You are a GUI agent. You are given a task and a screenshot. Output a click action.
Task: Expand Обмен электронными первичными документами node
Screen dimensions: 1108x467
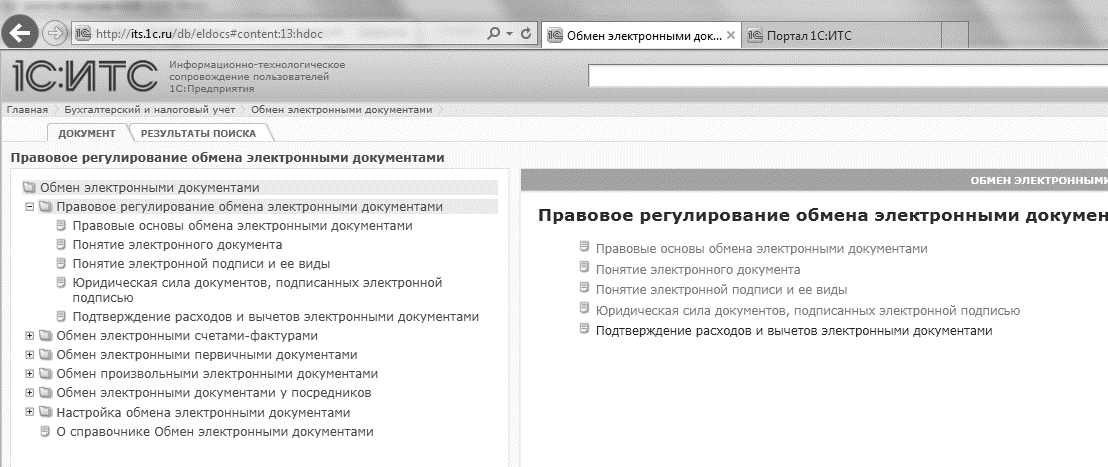(x=29, y=355)
